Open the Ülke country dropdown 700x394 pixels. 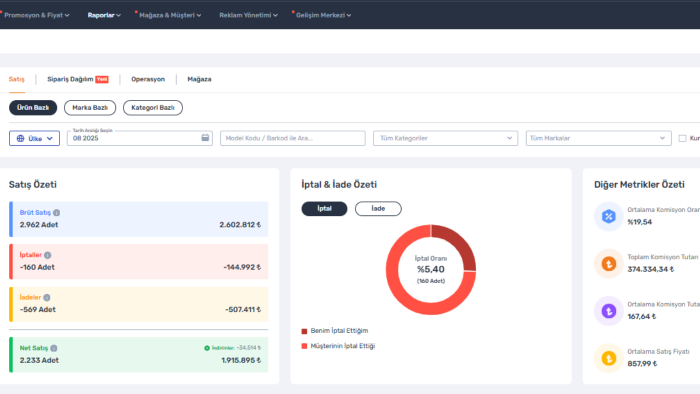click(34, 138)
